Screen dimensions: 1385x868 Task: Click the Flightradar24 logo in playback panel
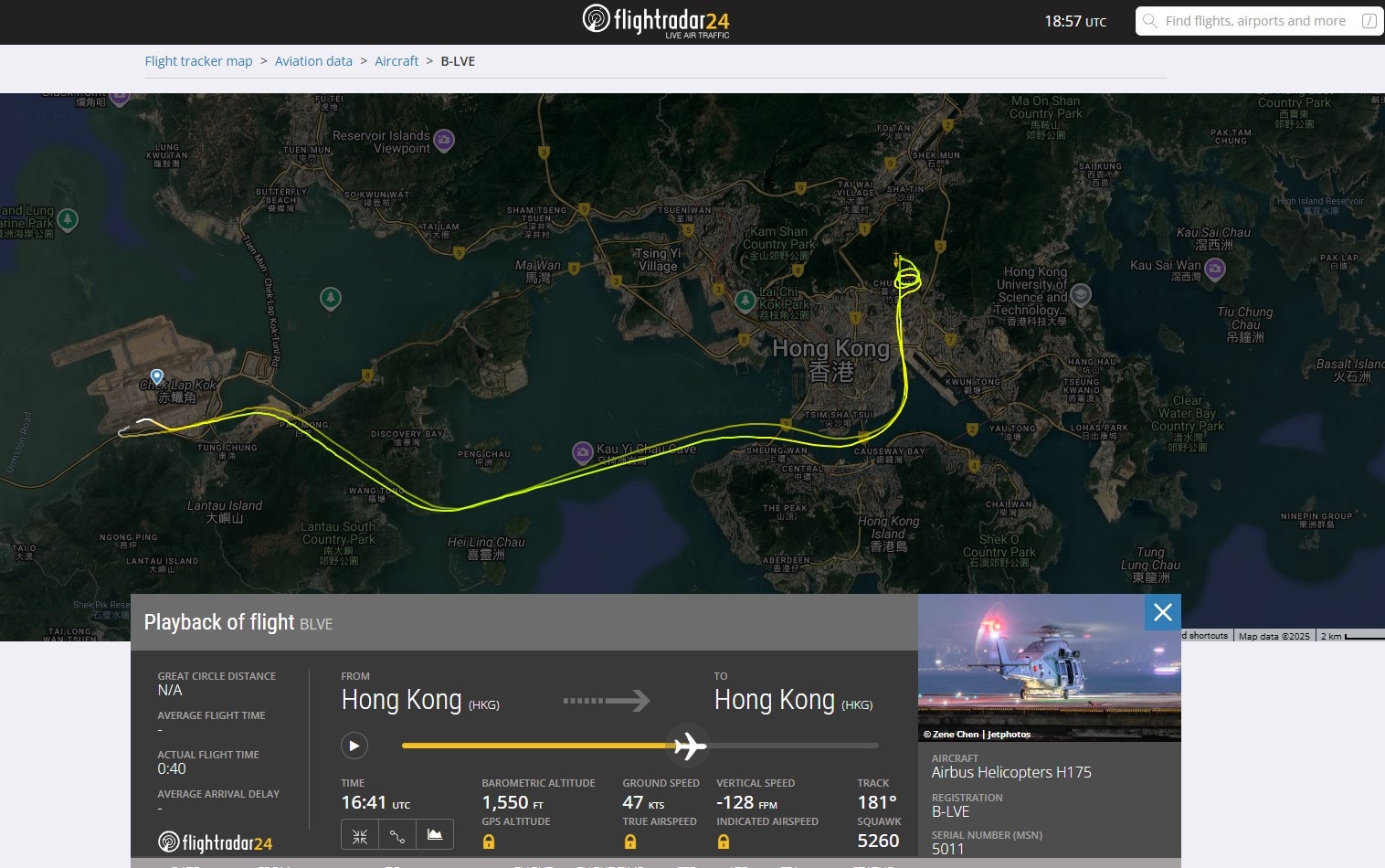pos(216,842)
